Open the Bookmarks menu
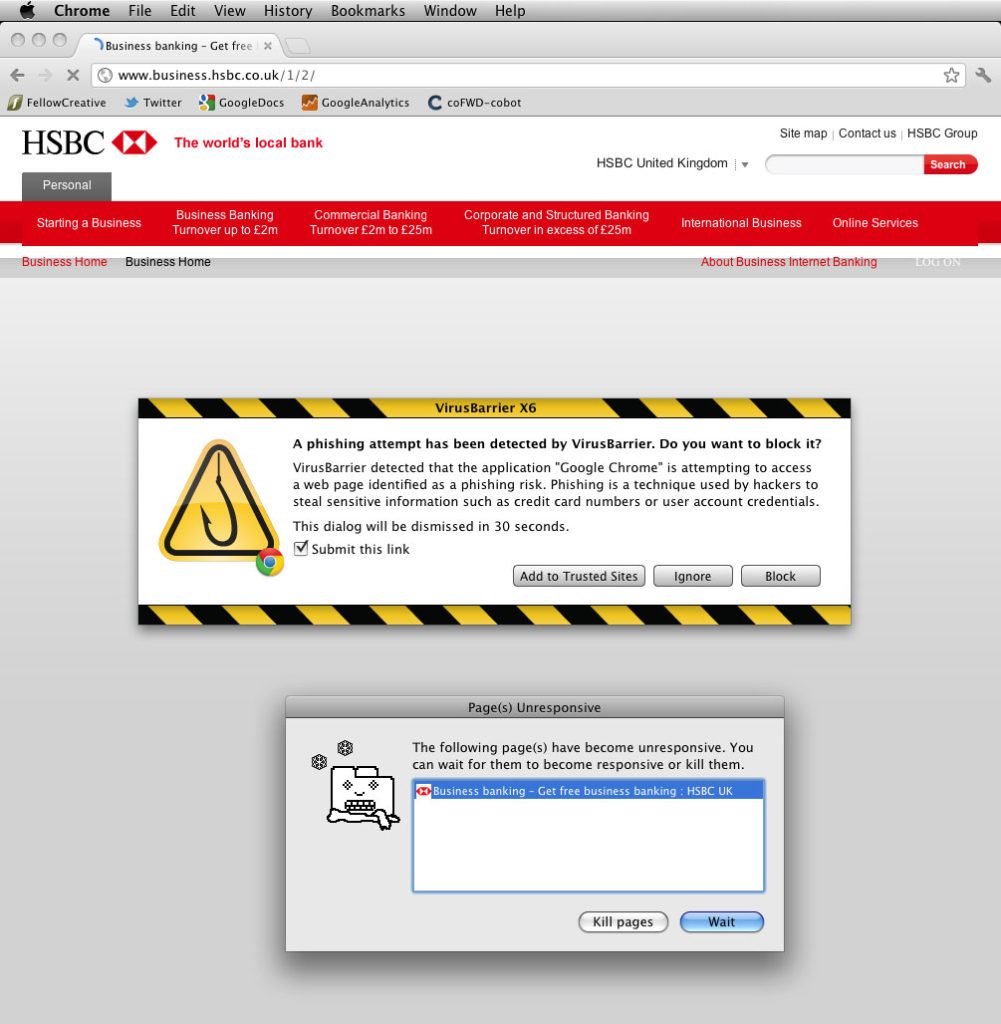 (368, 10)
